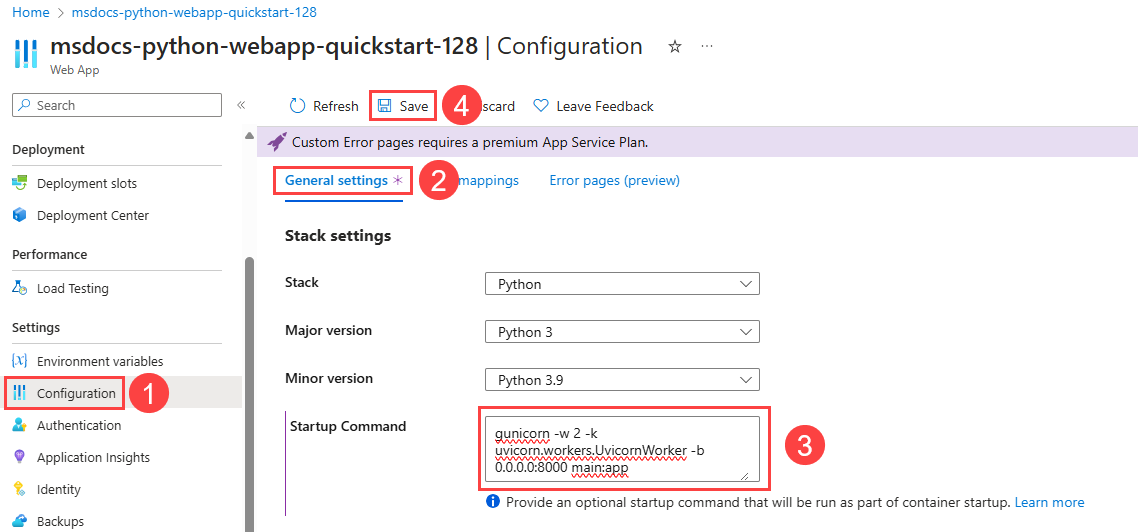This screenshot has height=532, width=1138.
Task: Open the Major version dropdown
Action: tap(621, 332)
